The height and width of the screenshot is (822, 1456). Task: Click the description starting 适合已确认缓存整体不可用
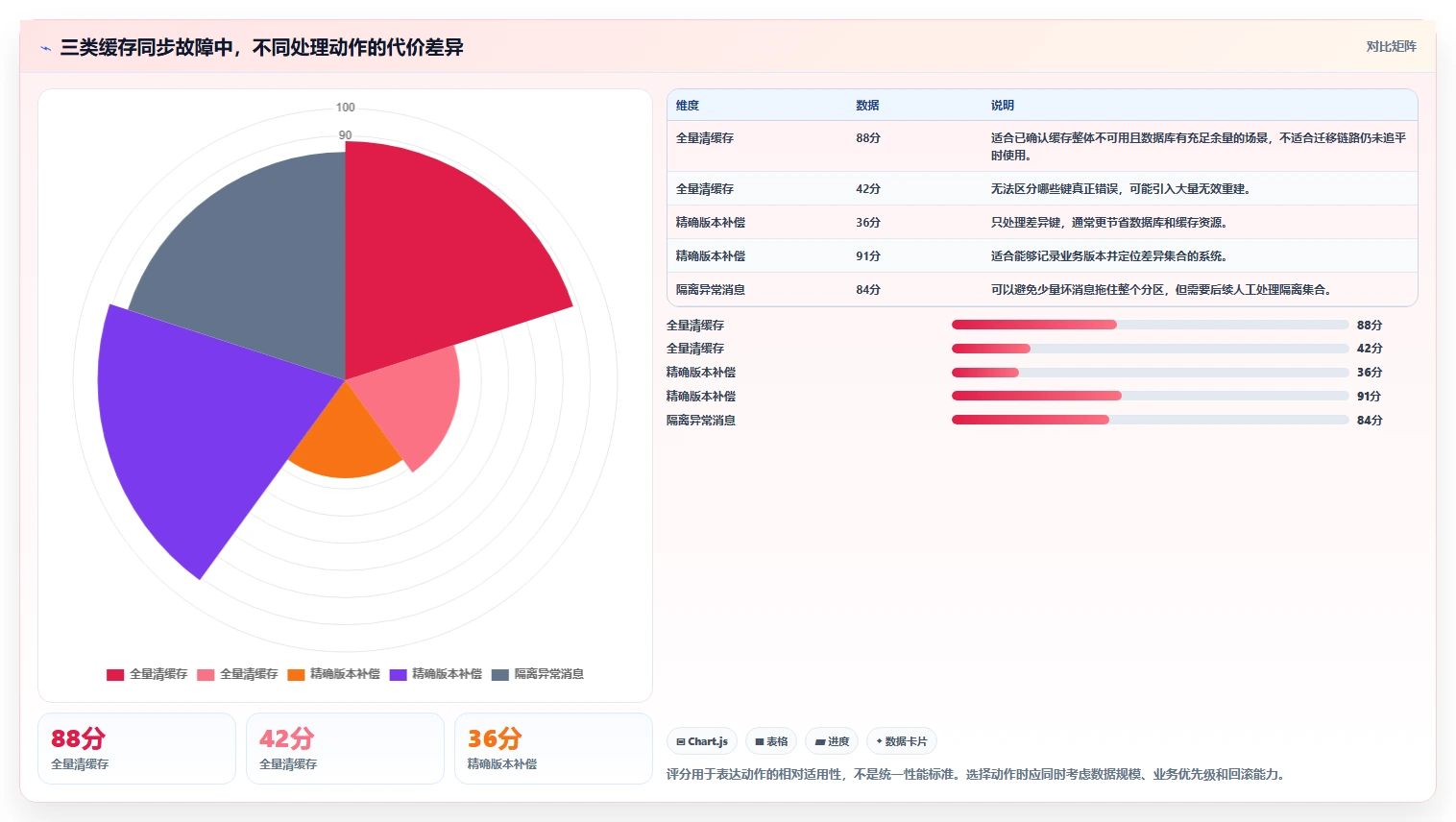1199,147
